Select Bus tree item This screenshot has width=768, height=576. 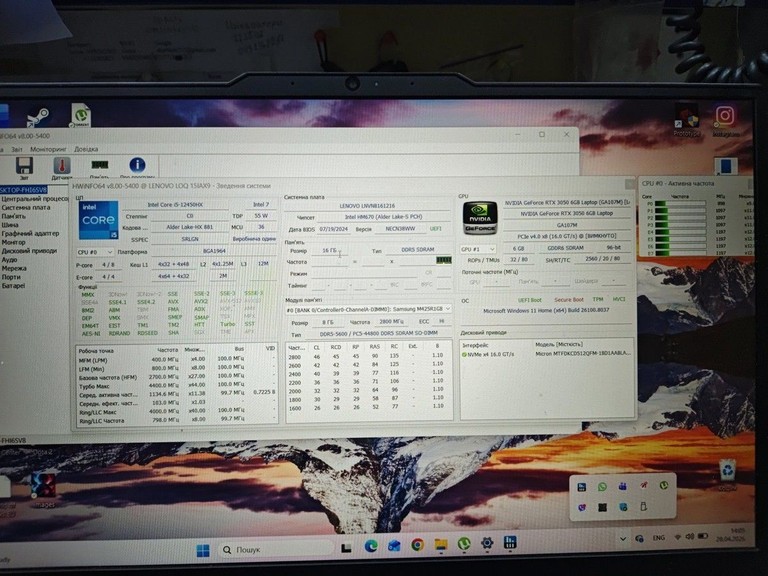click(x=10, y=225)
